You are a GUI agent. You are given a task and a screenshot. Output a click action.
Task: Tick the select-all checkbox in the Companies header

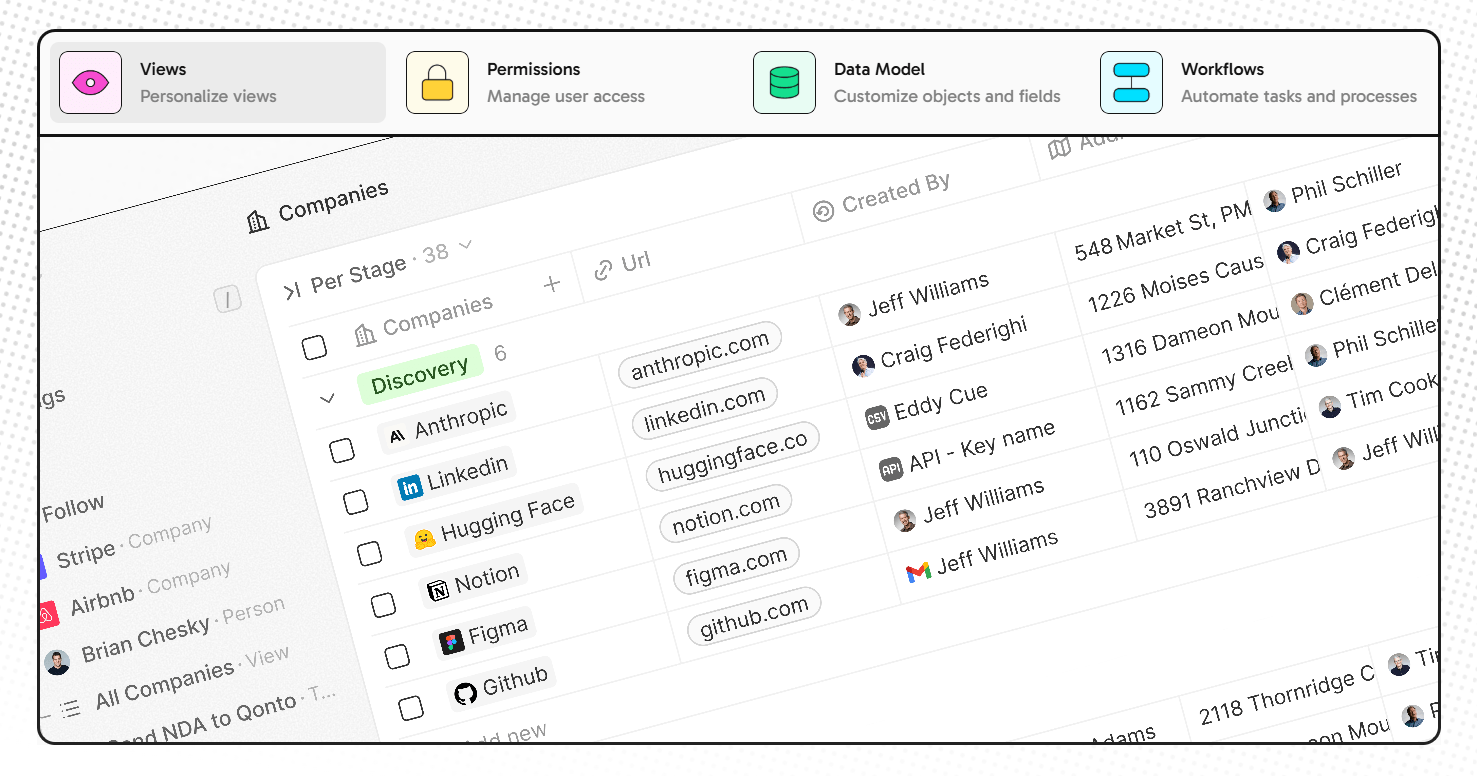[315, 347]
